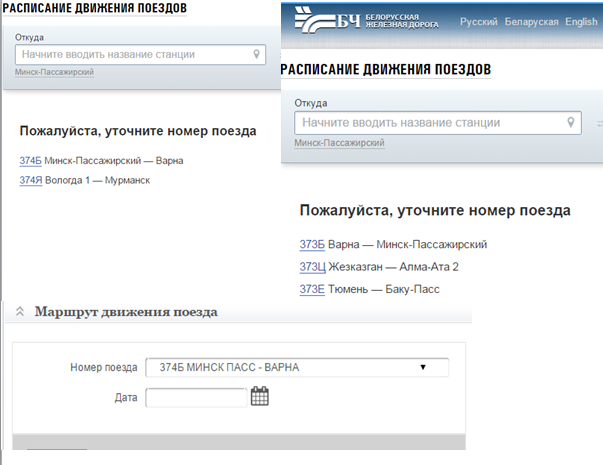Open train 374Я Вологда 1 — Мурманск

pos(31,180)
